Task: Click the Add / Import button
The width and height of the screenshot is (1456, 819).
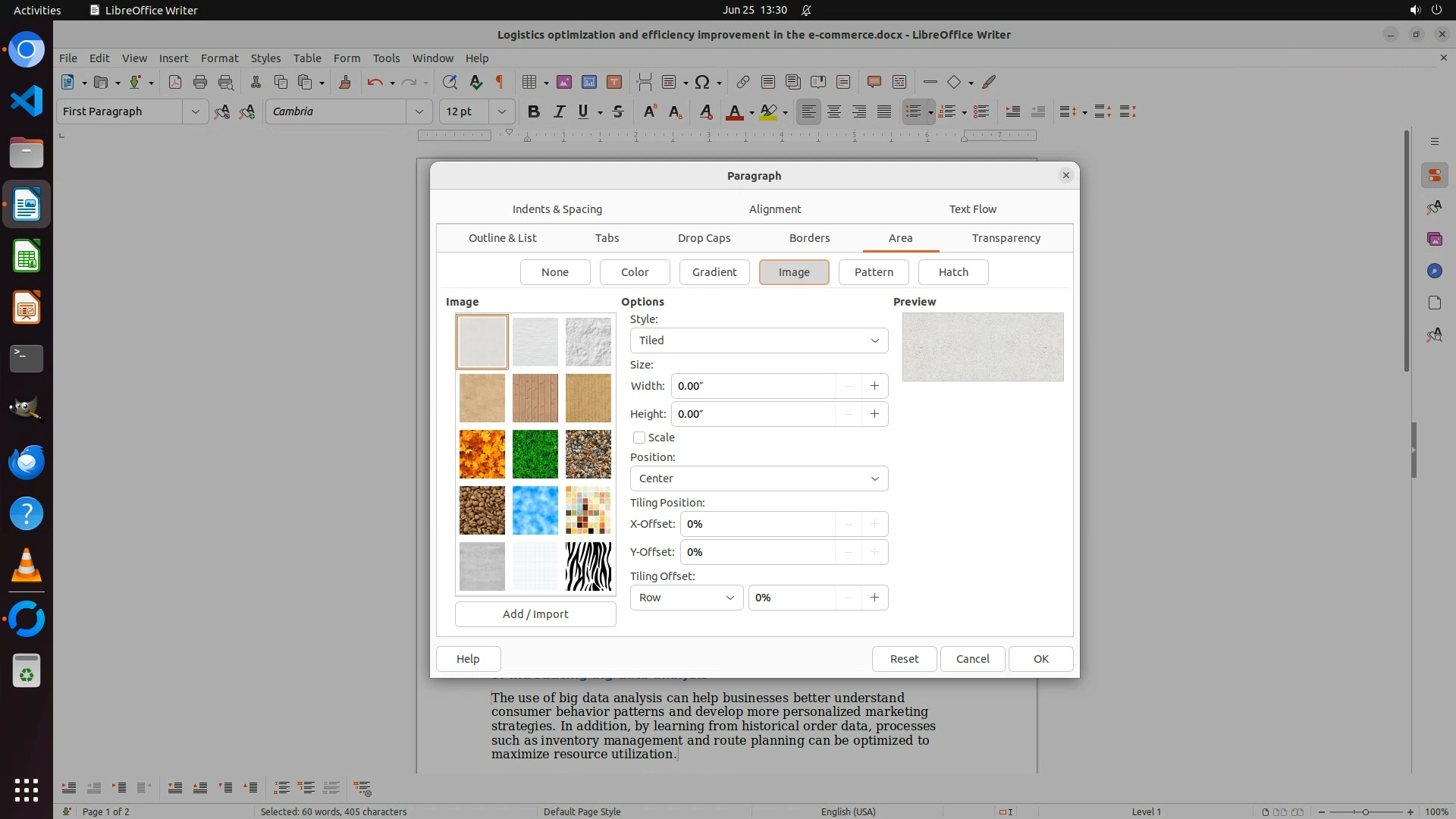Action: pyautogui.click(x=535, y=614)
